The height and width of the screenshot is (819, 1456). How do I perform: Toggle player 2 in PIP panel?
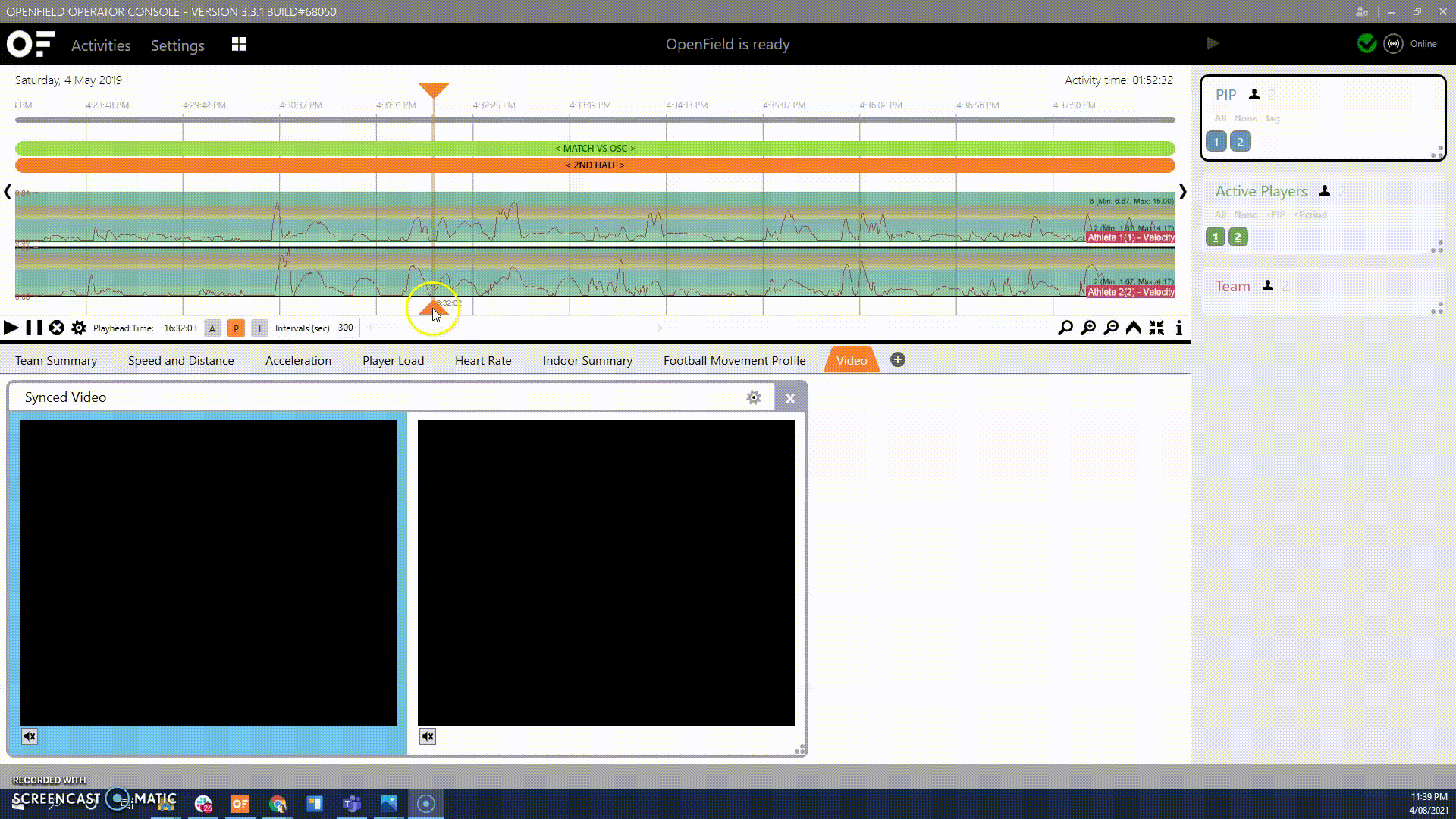pos(1241,142)
